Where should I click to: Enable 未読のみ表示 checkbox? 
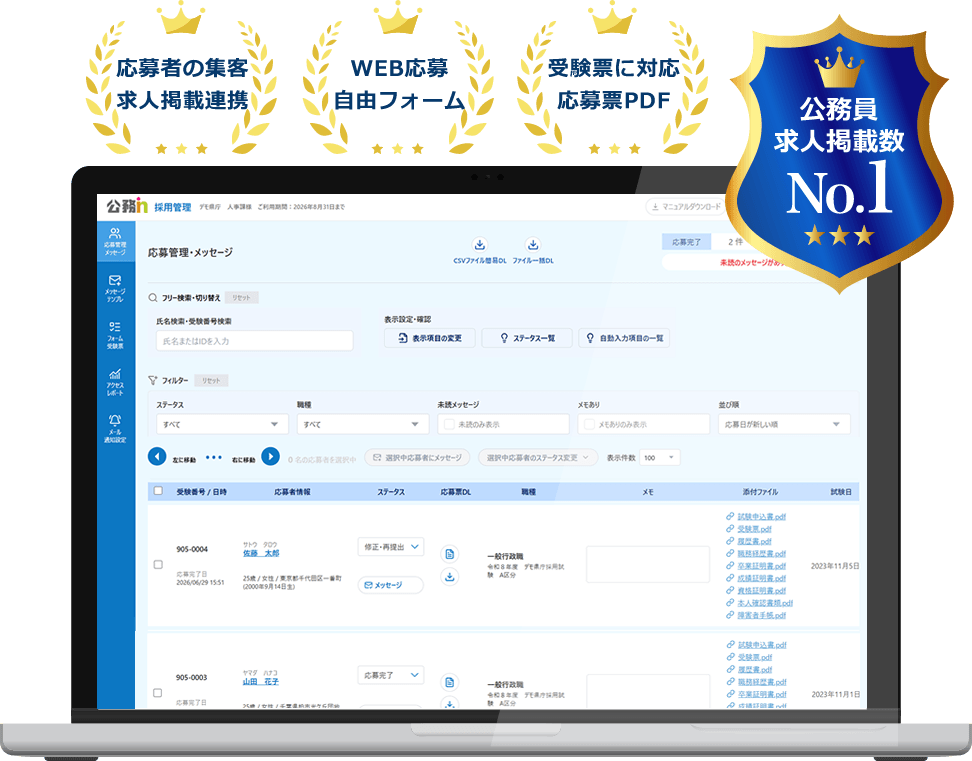pos(449,424)
